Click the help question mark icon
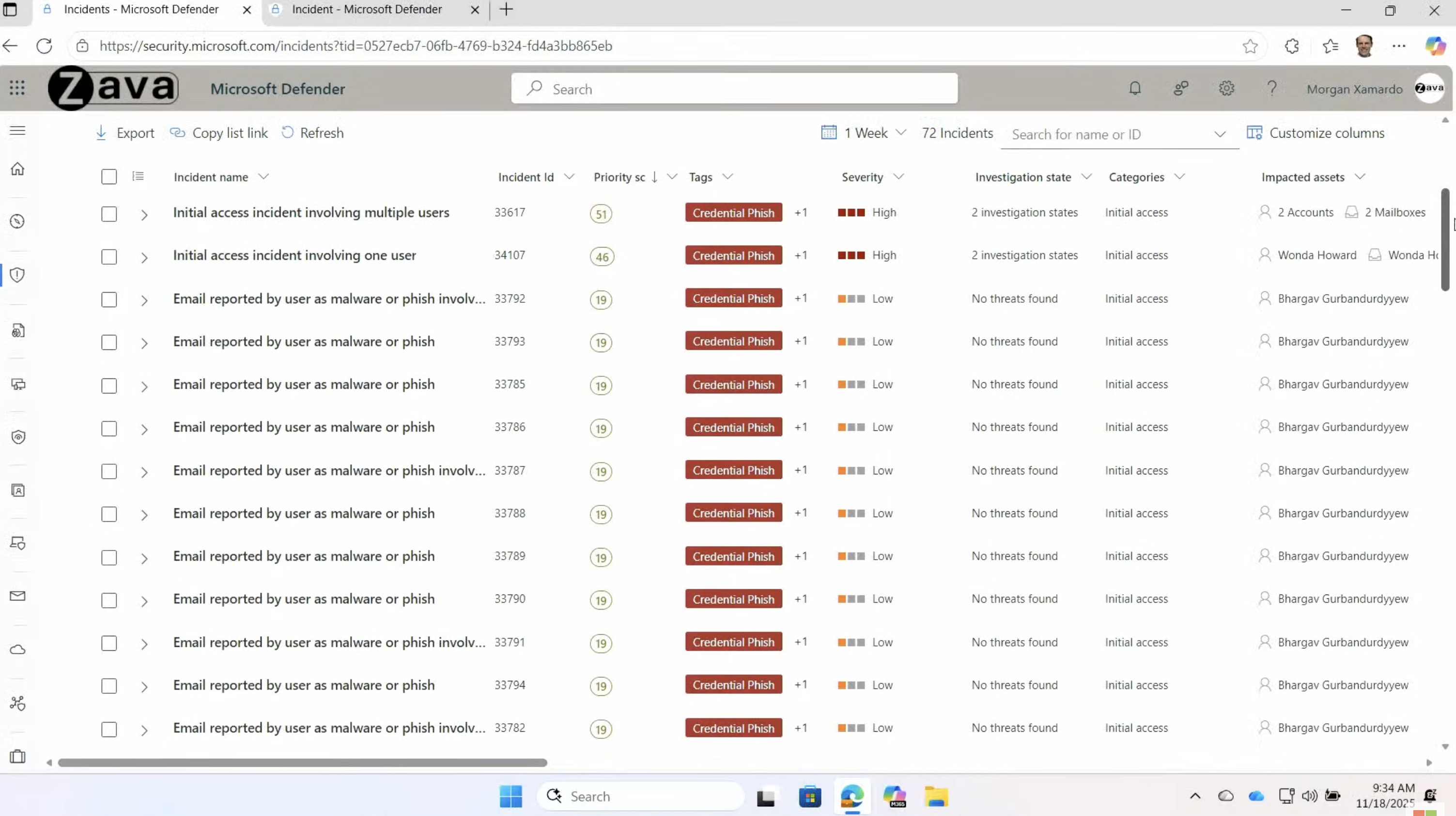This screenshot has height=816, width=1456. coord(1271,88)
